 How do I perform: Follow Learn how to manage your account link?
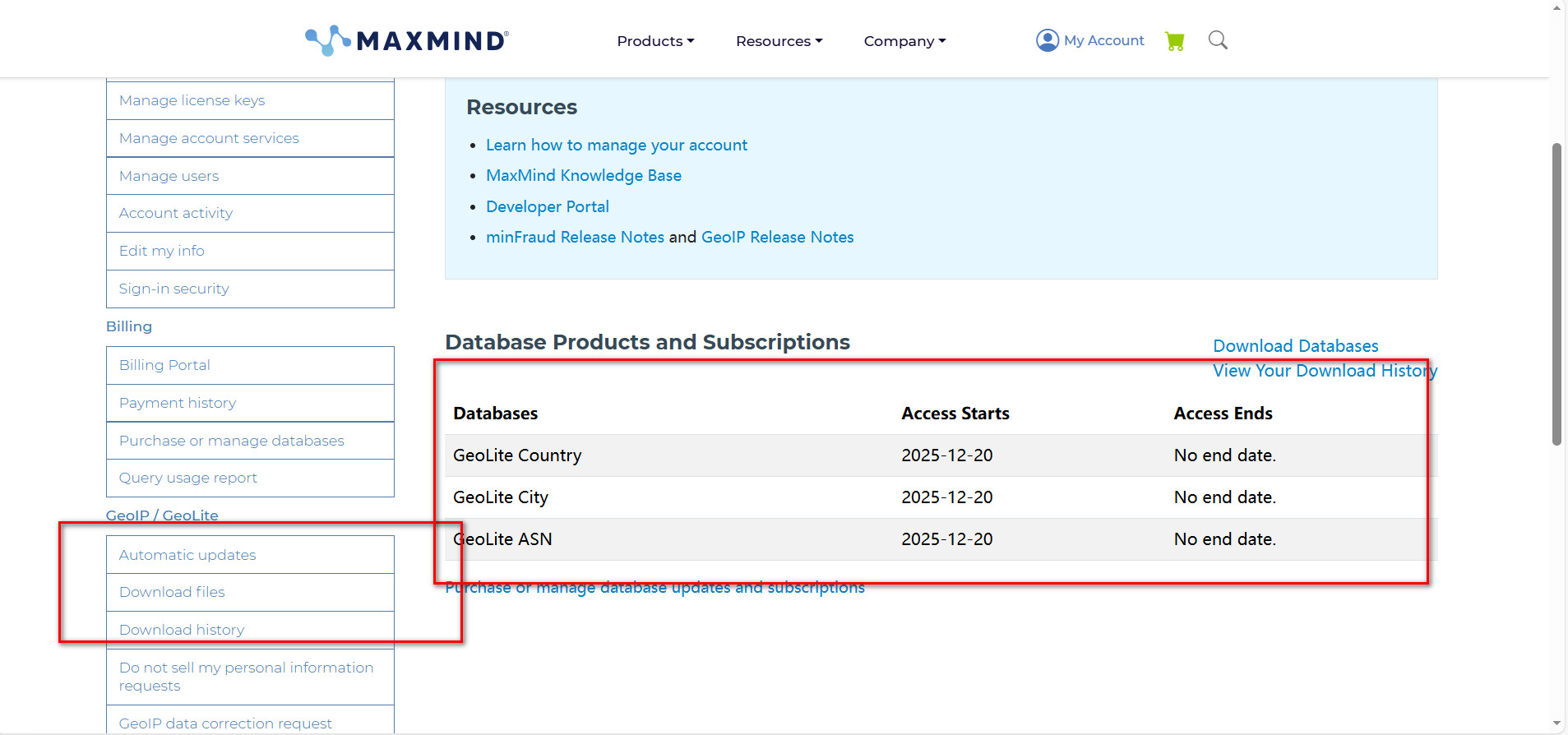coord(617,145)
